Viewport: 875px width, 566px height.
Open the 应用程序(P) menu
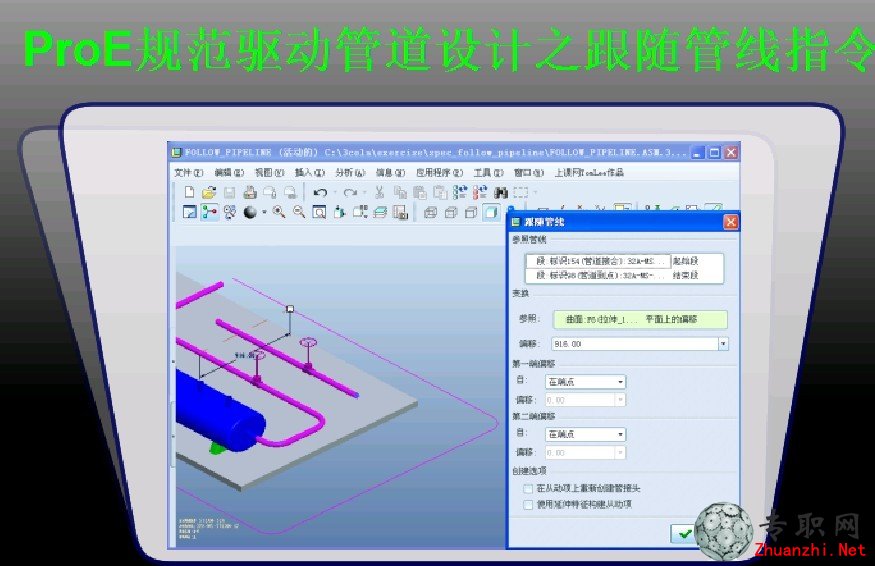tap(440, 172)
